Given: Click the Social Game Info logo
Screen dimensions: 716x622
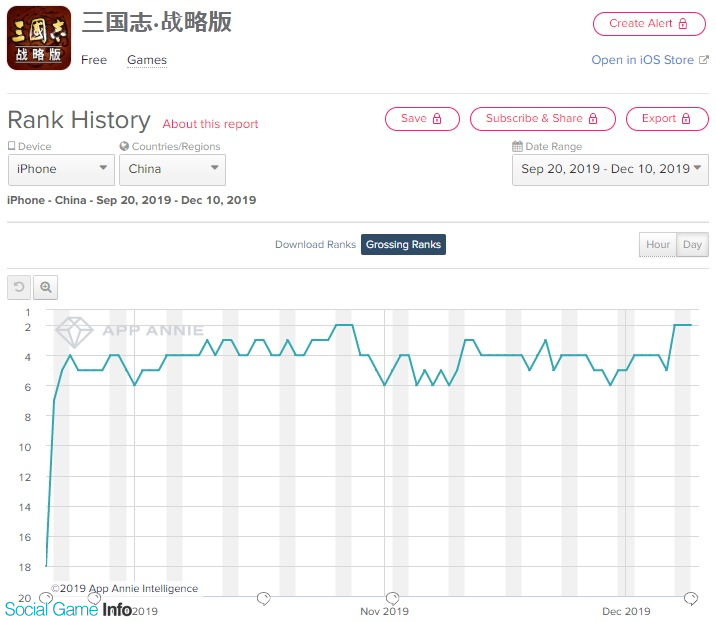Looking at the screenshot, I should 68,610.
